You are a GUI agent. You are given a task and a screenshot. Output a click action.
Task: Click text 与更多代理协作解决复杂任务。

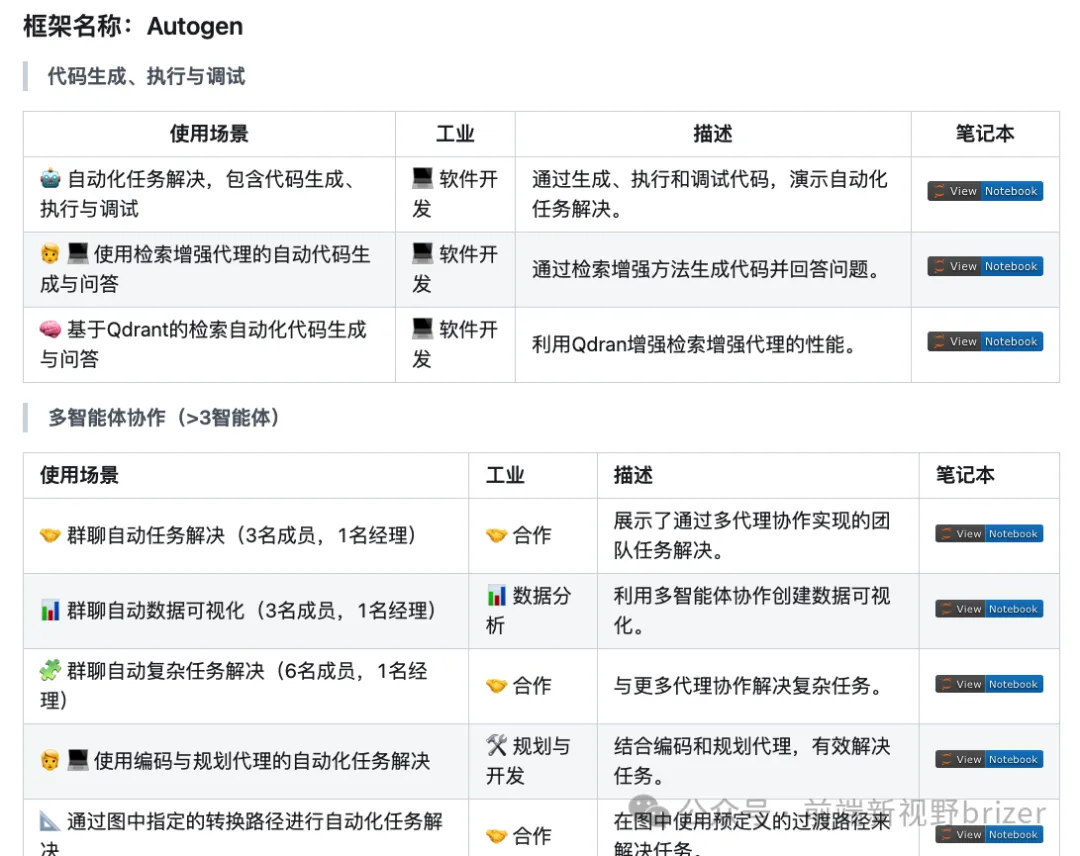click(751, 686)
